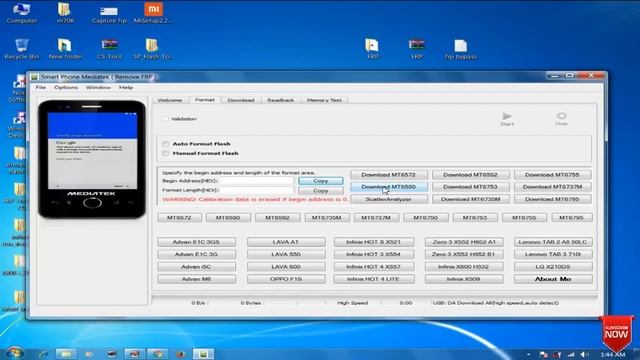Open the ScatterAnalyzer button
Screen dimensions: 640x360
(389, 199)
